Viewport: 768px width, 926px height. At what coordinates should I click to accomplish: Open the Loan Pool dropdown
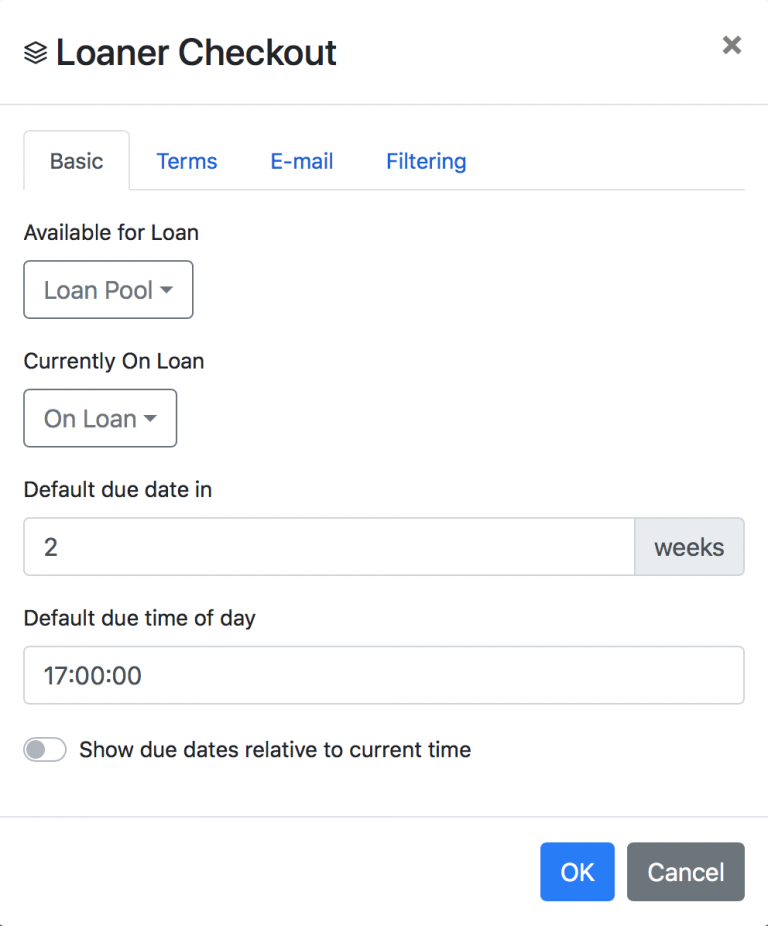click(107, 289)
